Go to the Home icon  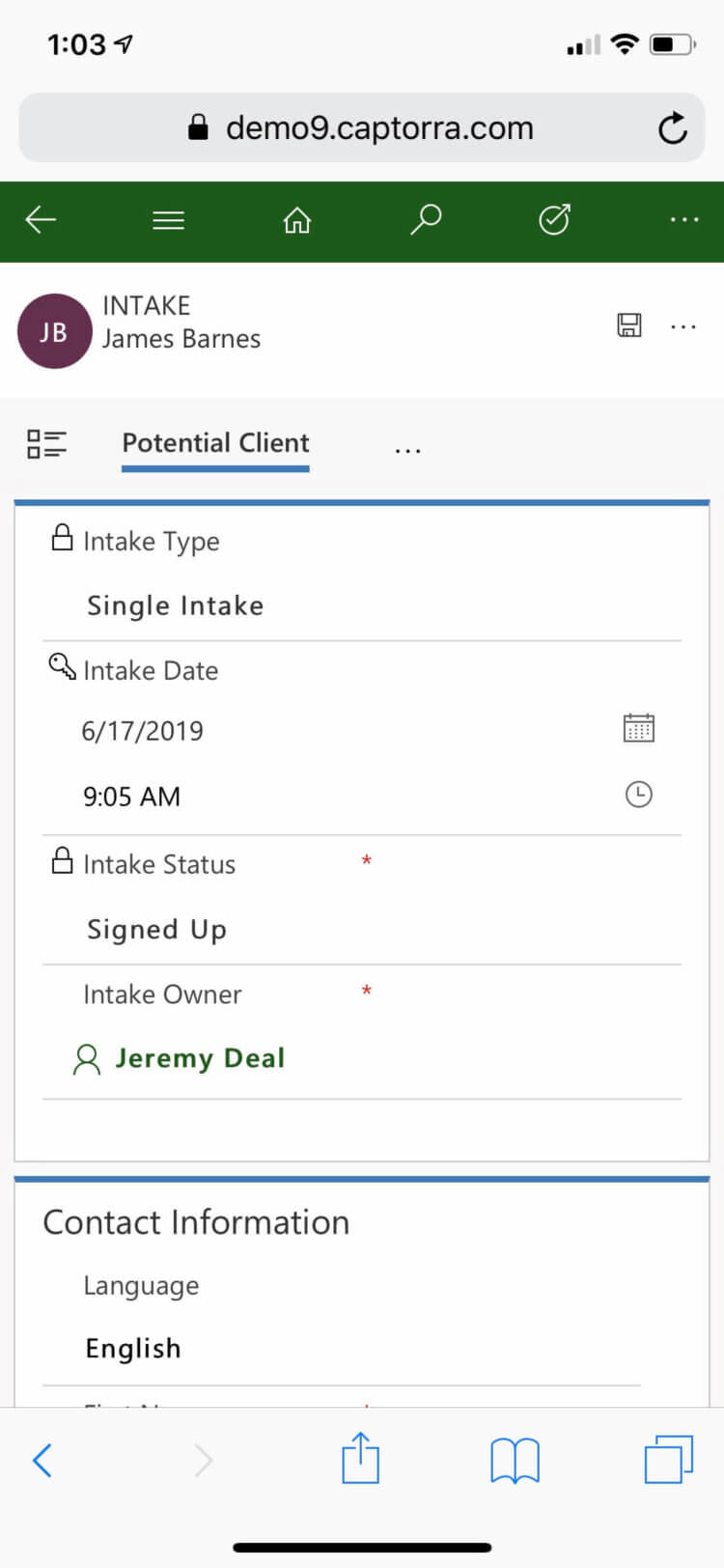(297, 221)
